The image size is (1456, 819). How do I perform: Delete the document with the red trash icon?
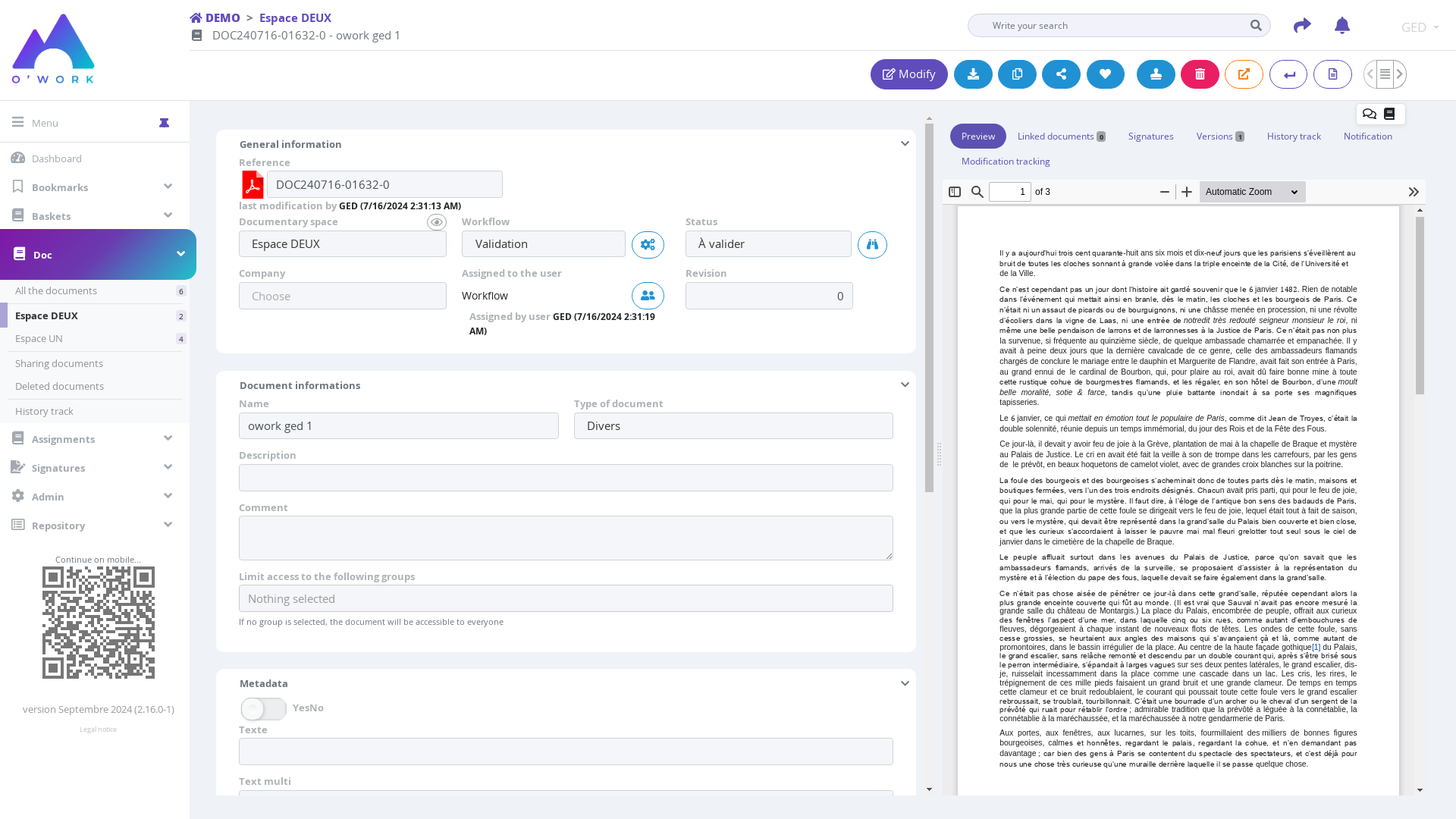coord(1200,74)
